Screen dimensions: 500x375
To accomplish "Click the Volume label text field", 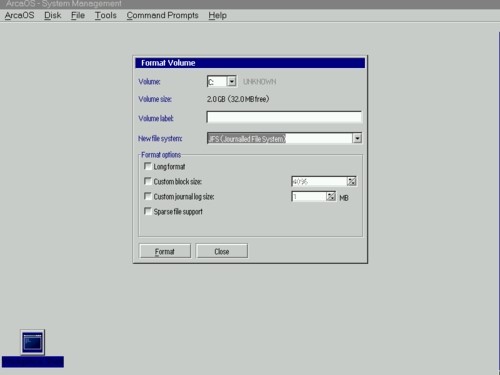I will click(284, 117).
